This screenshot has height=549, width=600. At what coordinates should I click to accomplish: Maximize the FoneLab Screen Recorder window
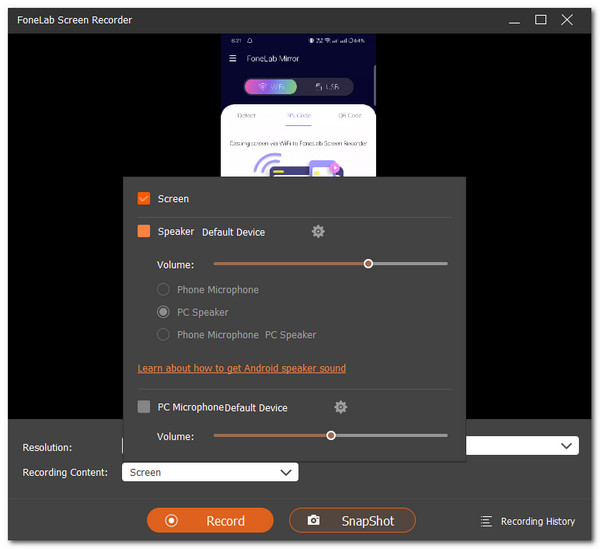tap(541, 20)
